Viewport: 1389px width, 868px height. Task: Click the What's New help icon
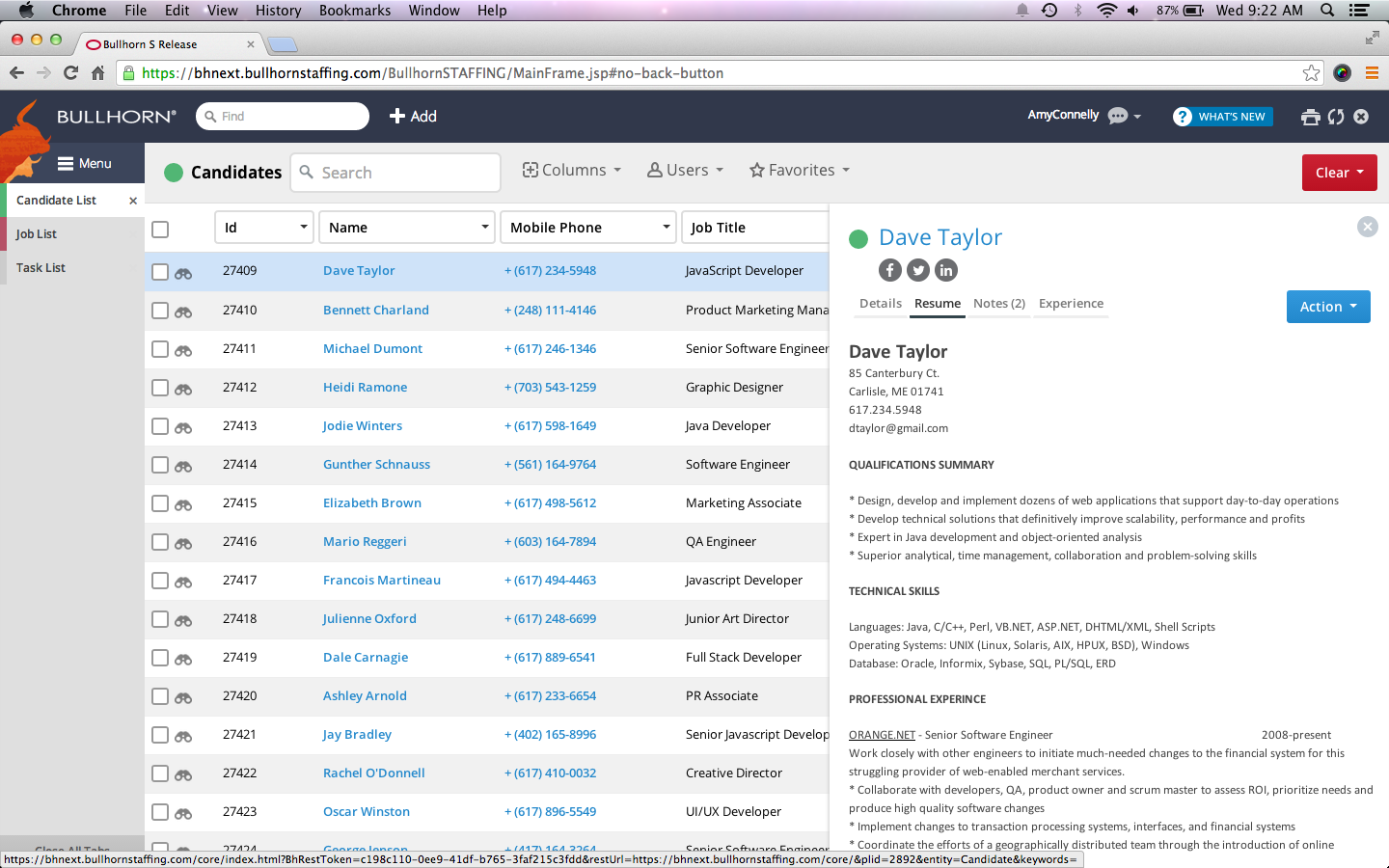[1183, 117]
